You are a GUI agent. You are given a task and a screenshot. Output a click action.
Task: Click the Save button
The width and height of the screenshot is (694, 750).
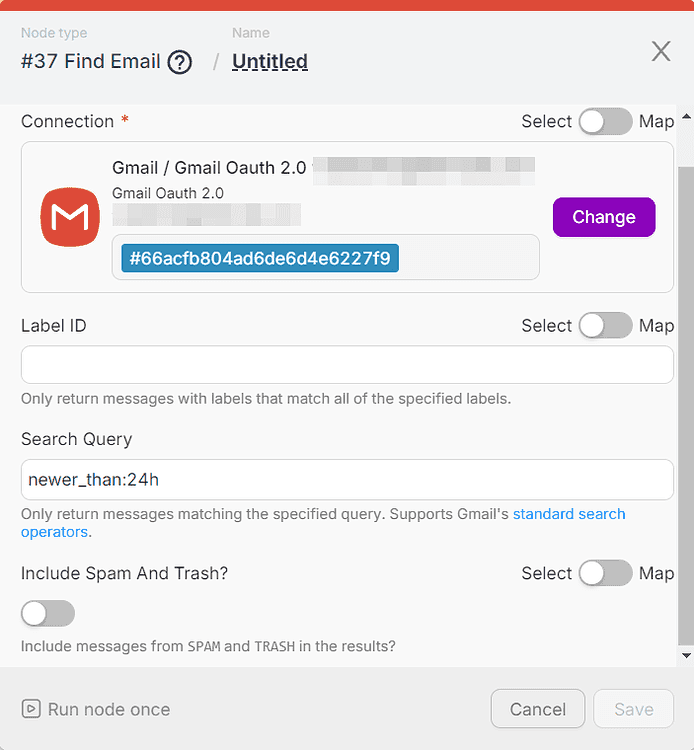tap(633, 709)
